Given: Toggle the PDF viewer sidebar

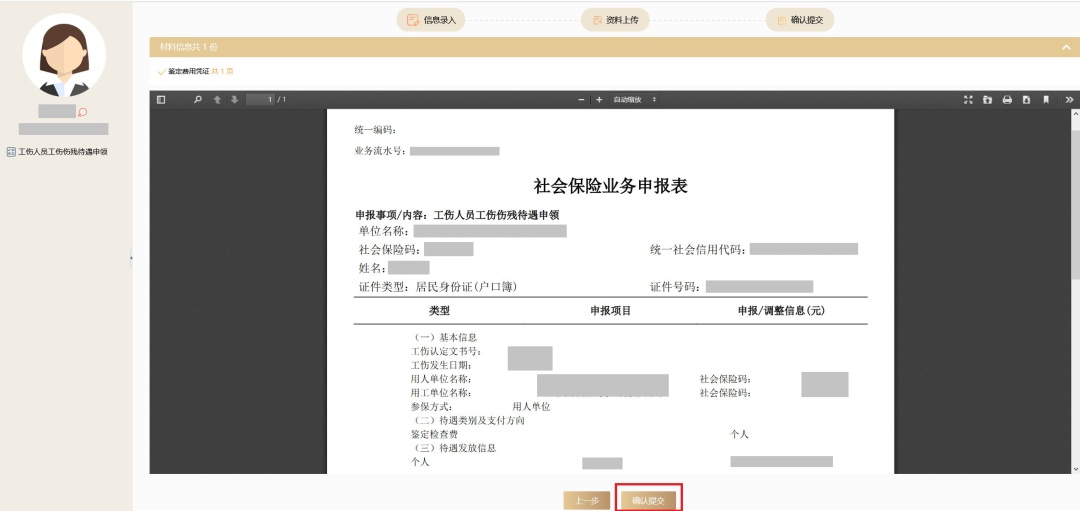Looking at the screenshot, I should [161, 100].
